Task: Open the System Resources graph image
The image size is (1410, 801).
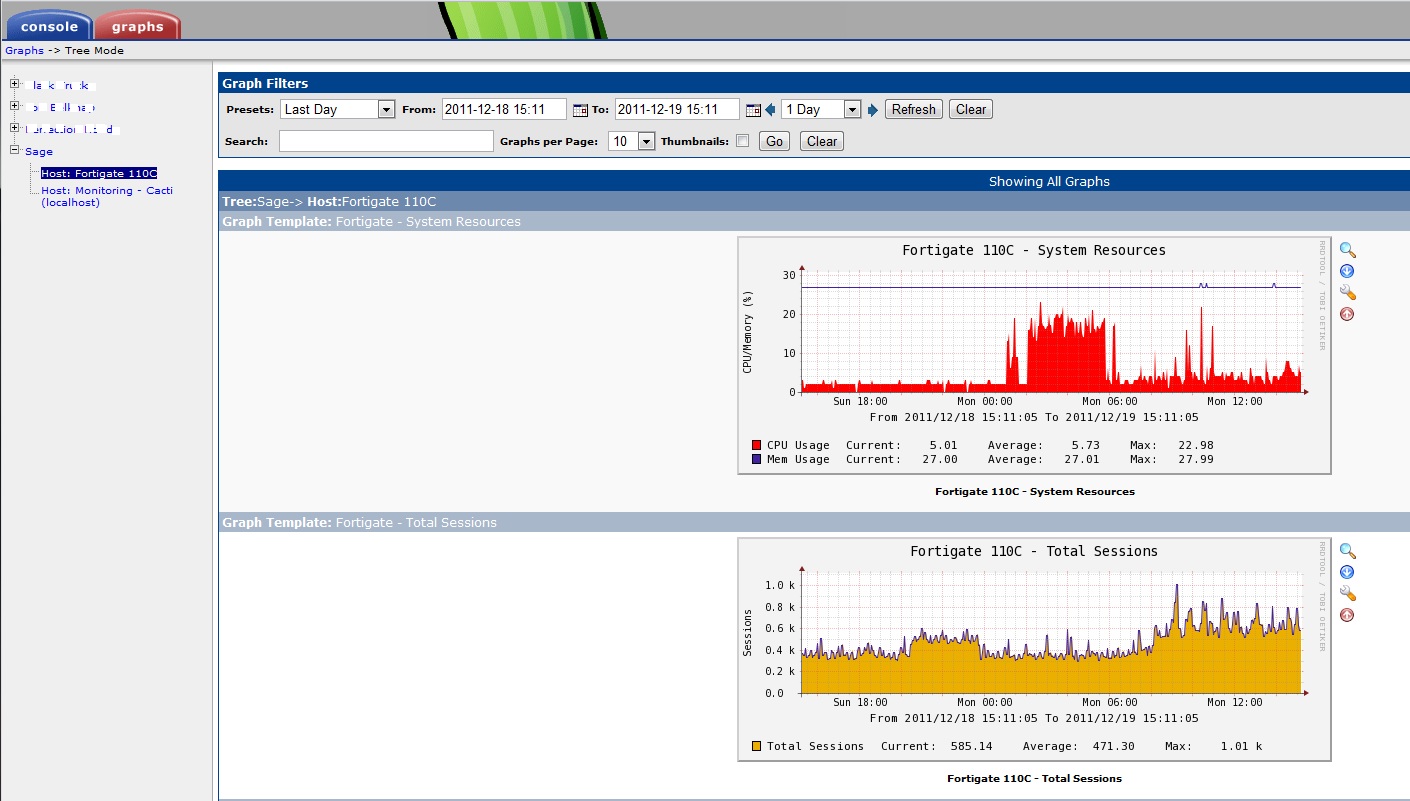Action: (1034, 355)
